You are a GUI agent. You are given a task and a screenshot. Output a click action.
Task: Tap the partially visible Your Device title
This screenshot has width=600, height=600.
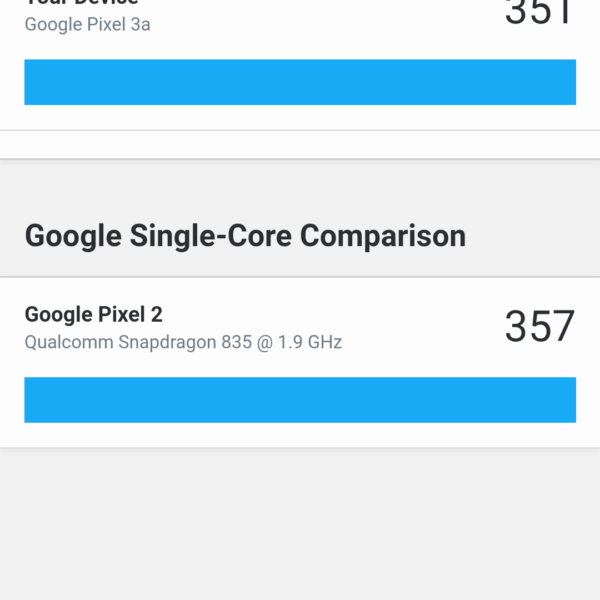(x=80, y=3)
